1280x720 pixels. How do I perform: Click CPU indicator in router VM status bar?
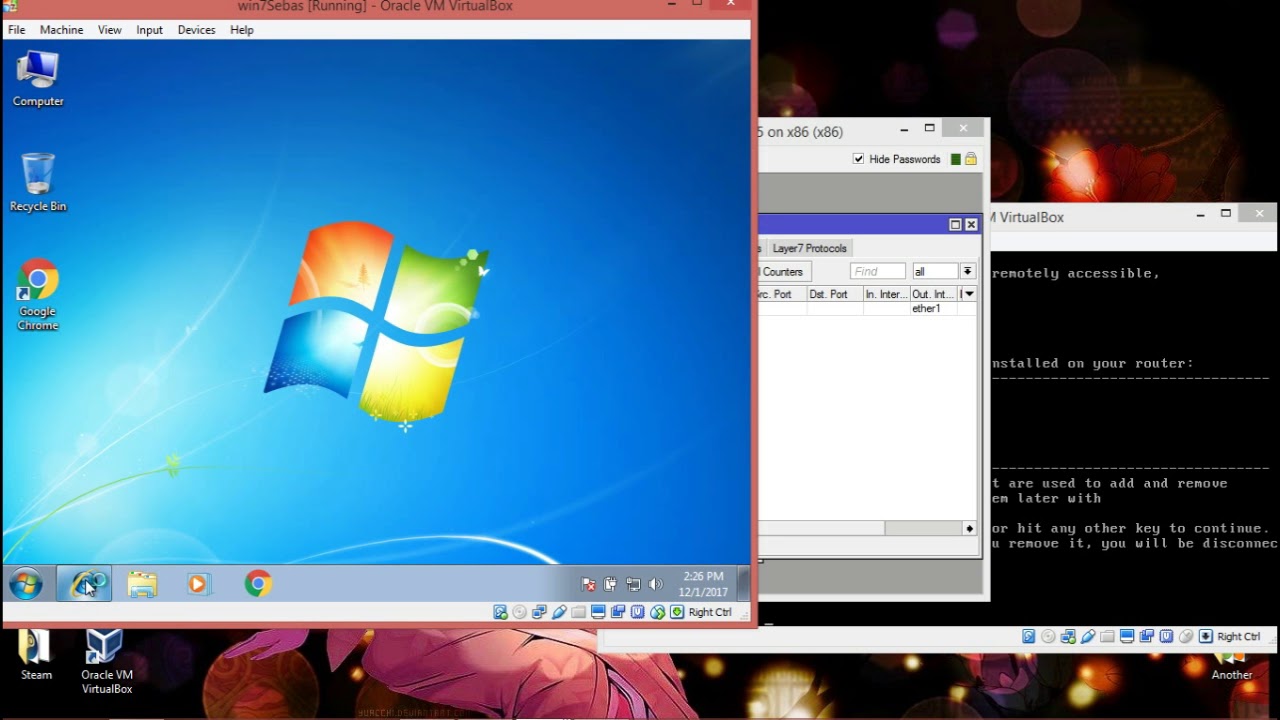(x=1167, y=637)
